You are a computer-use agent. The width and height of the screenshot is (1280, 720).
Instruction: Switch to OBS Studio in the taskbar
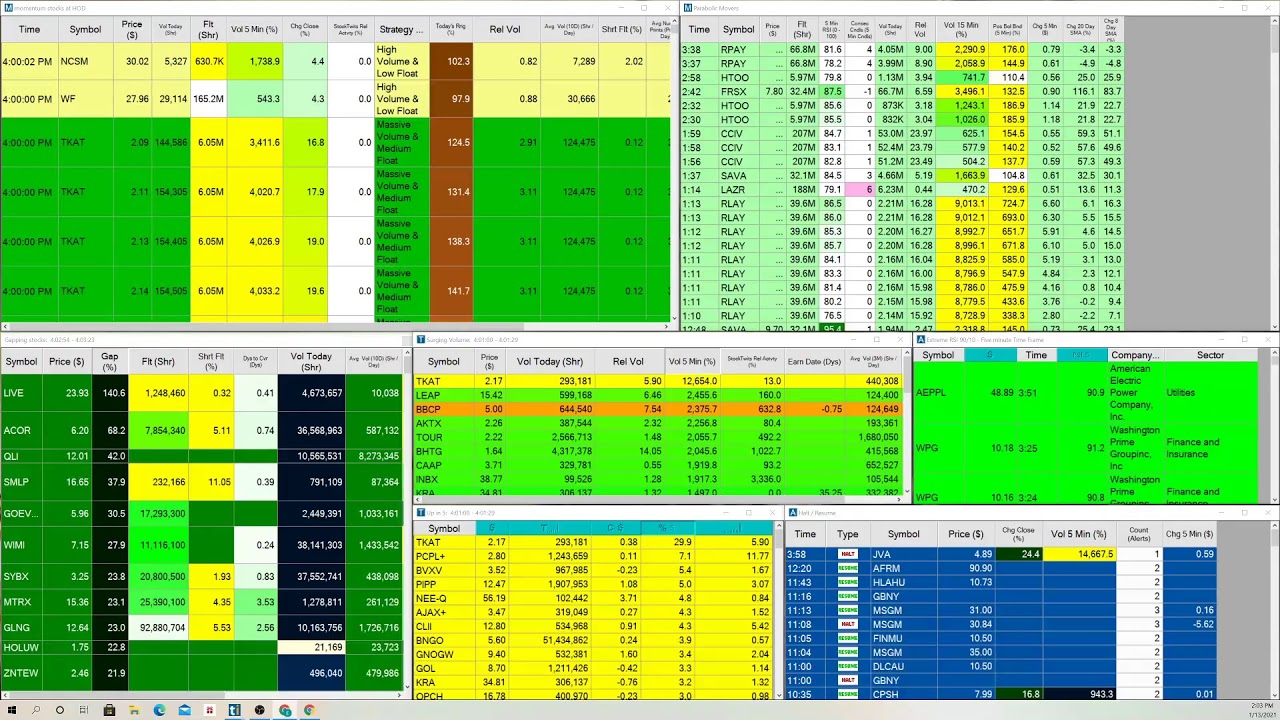pyautogui.click(x=259, y=710)
